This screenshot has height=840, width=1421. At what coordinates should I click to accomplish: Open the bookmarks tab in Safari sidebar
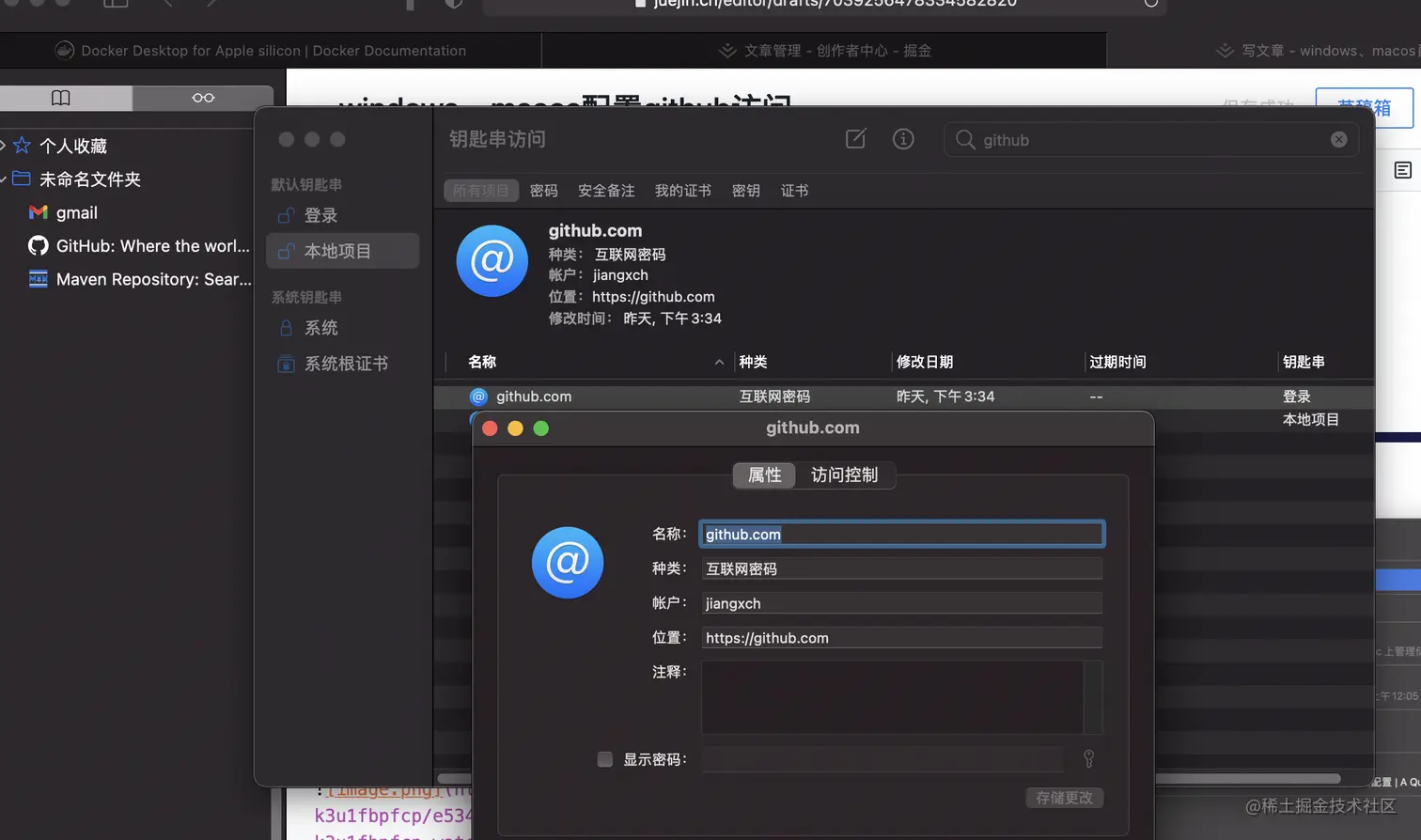coord(61,98)
